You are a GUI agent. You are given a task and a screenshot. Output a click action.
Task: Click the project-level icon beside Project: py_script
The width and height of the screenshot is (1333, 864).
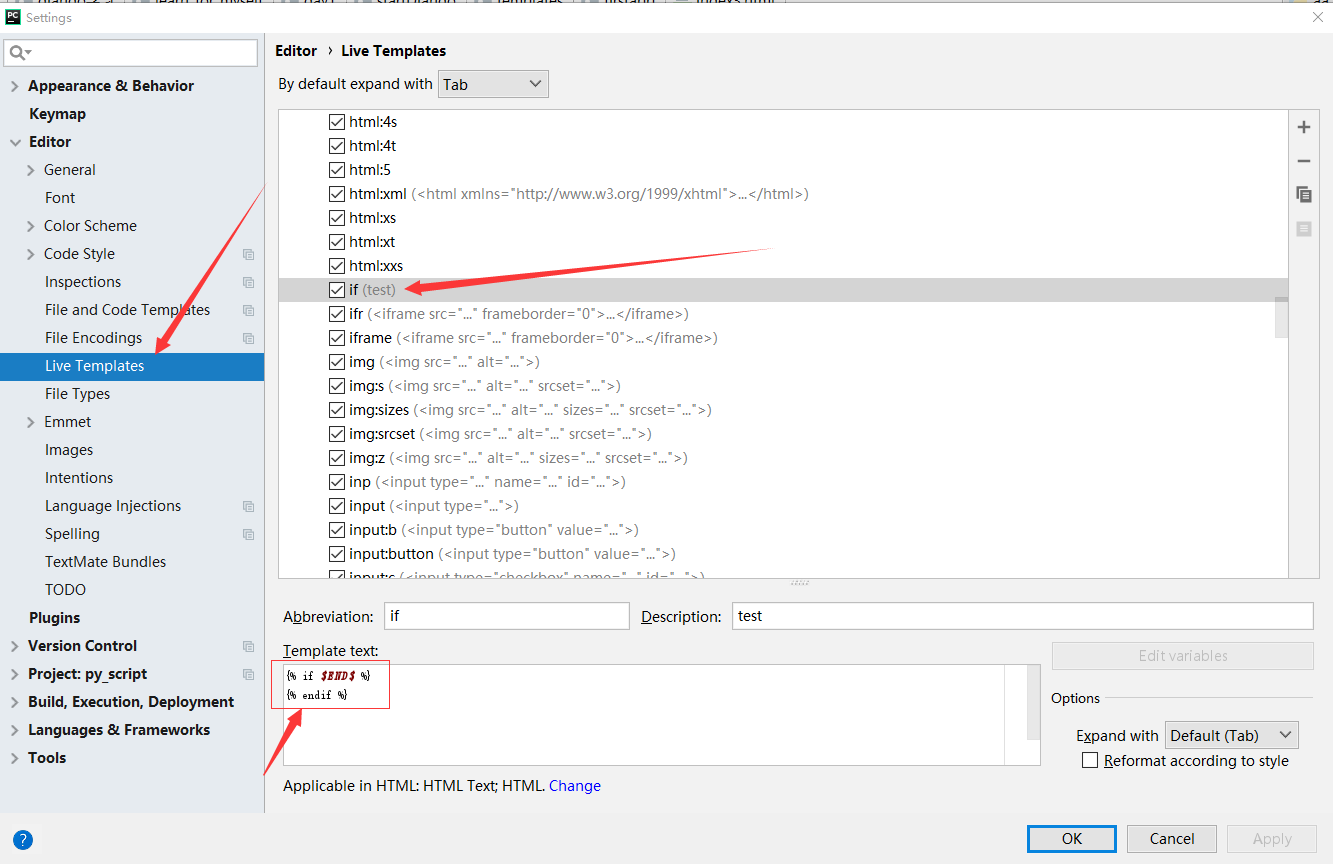coord(248,674)
